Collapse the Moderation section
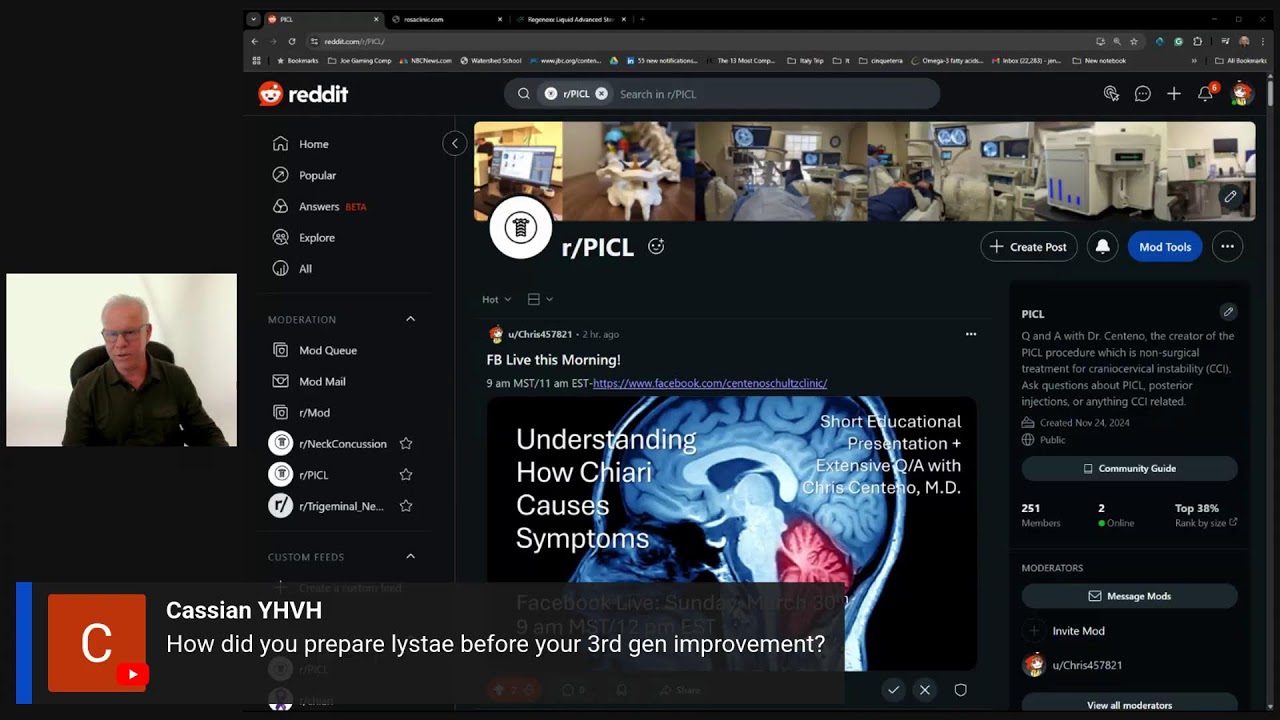This screenshot has width=1280, height=720. [410, 319]
